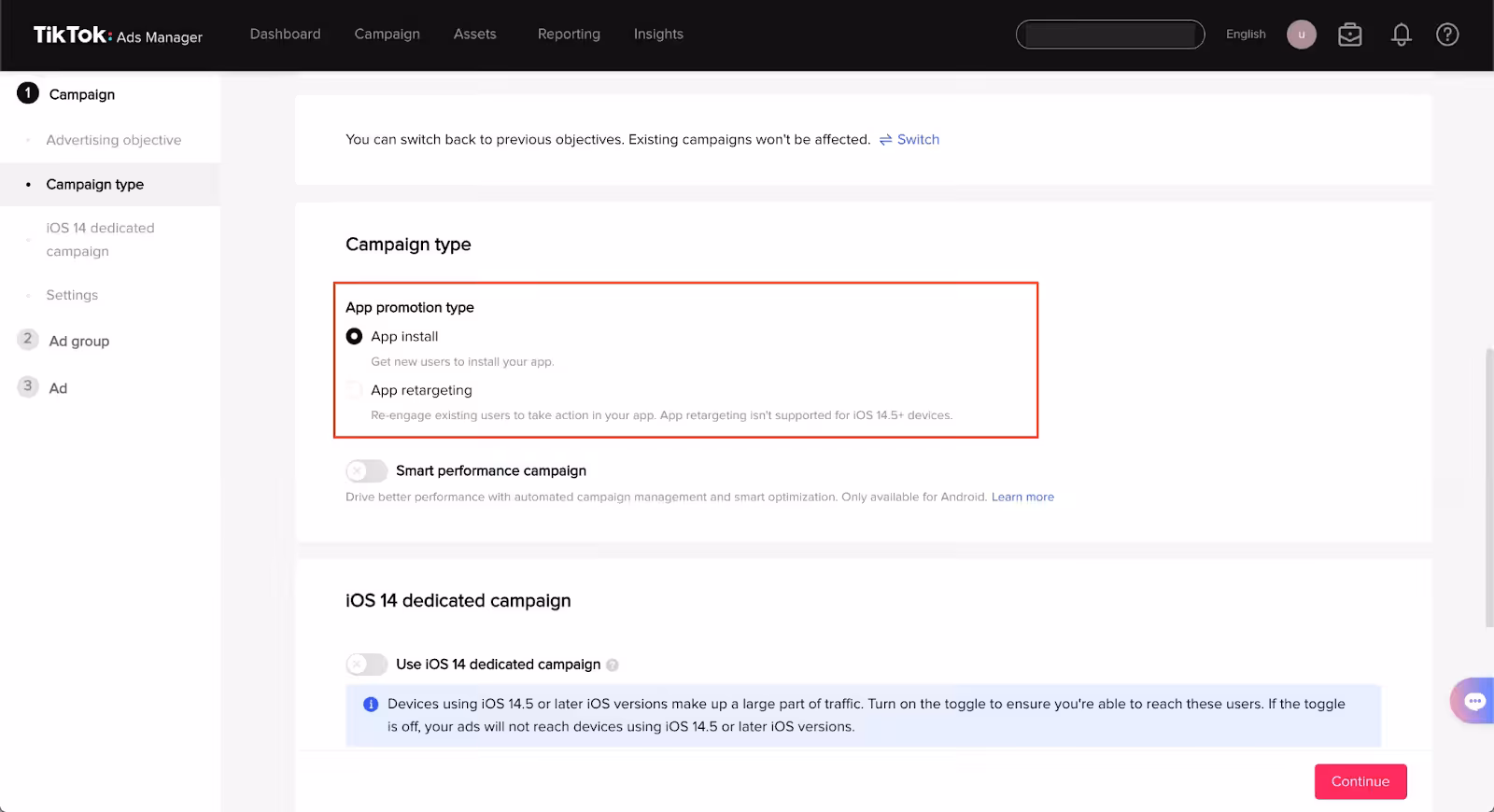Click the blue info icon in the iOS 14.5 notice

pyautogui.click(x=371, y=705)
